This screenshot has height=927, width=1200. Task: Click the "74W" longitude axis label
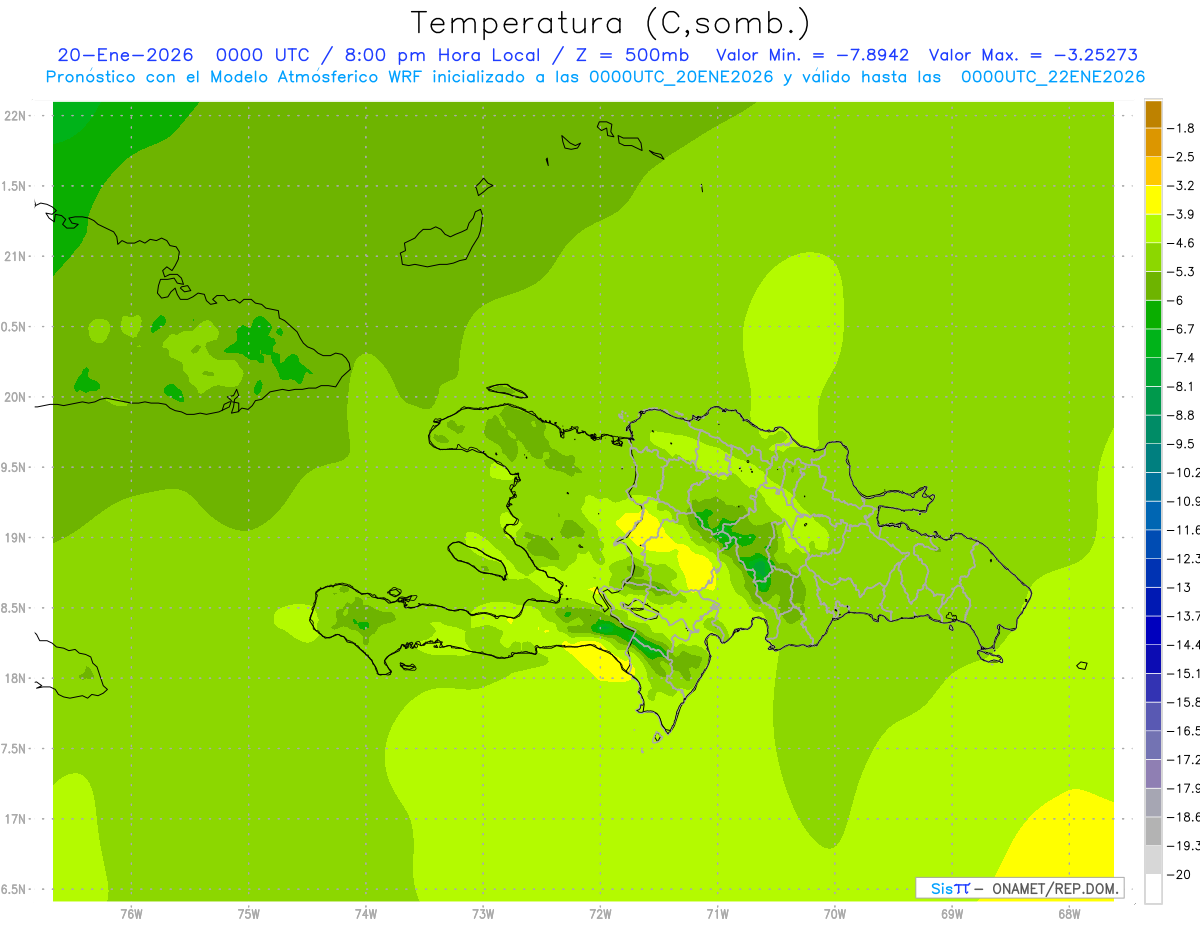tap(366, 913)
